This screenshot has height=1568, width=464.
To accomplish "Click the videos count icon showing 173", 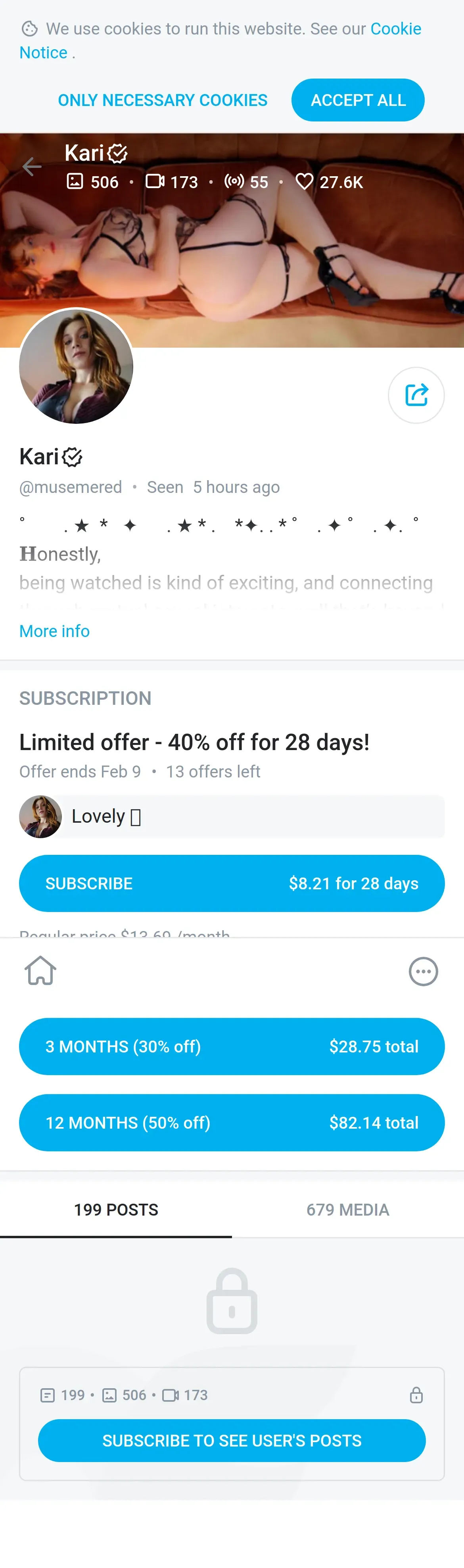I will click(154, 181).
